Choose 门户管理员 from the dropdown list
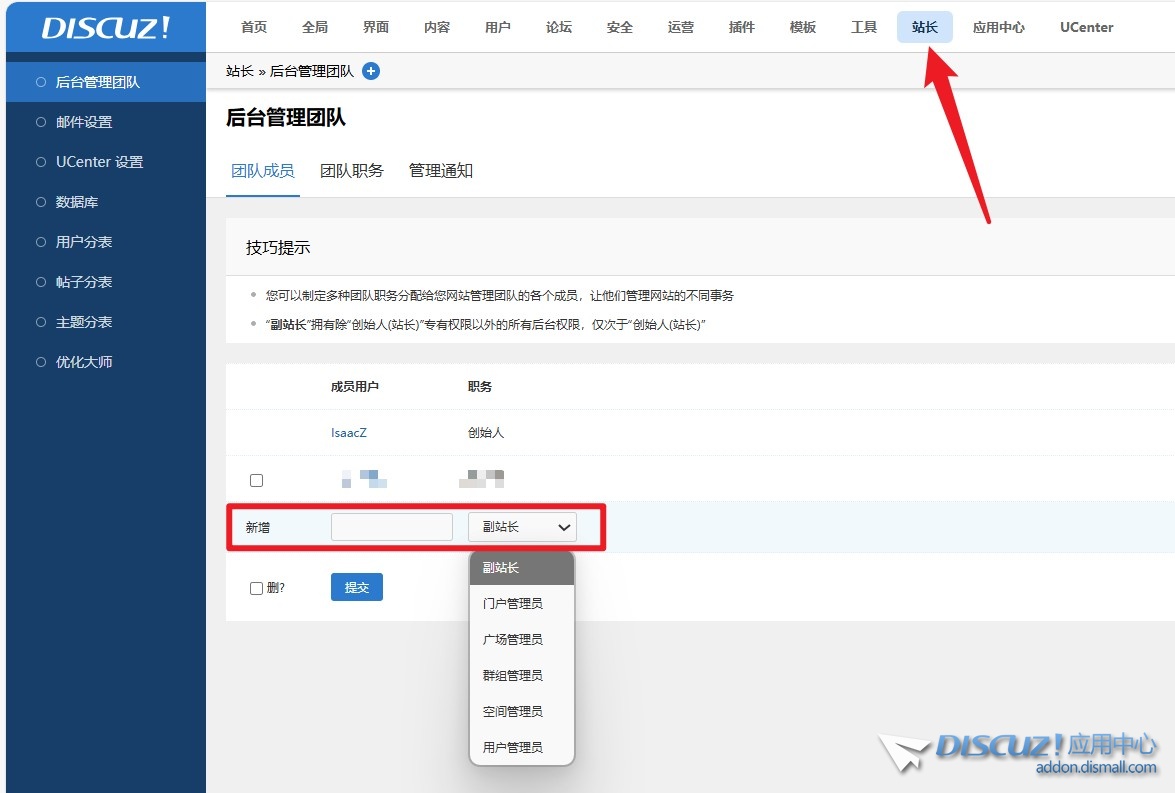 coord(513,604)
